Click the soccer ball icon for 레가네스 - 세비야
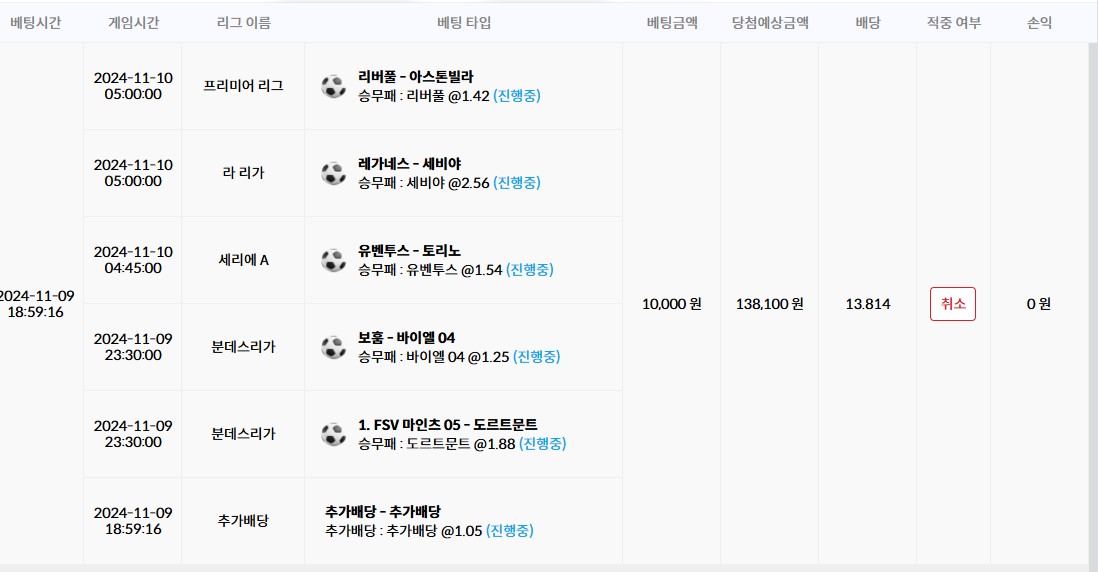The width and height of the screenshot is (1098, 572). (x=333, y=173)
